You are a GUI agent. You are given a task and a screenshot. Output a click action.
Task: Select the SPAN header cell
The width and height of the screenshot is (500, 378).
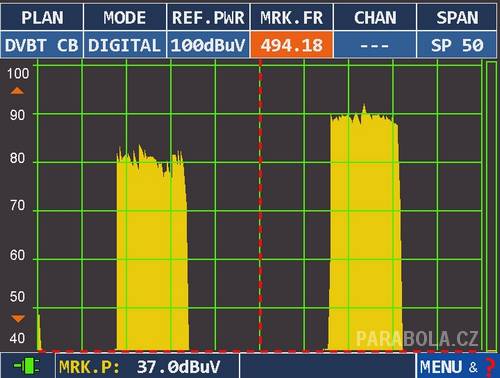[457, 17]
